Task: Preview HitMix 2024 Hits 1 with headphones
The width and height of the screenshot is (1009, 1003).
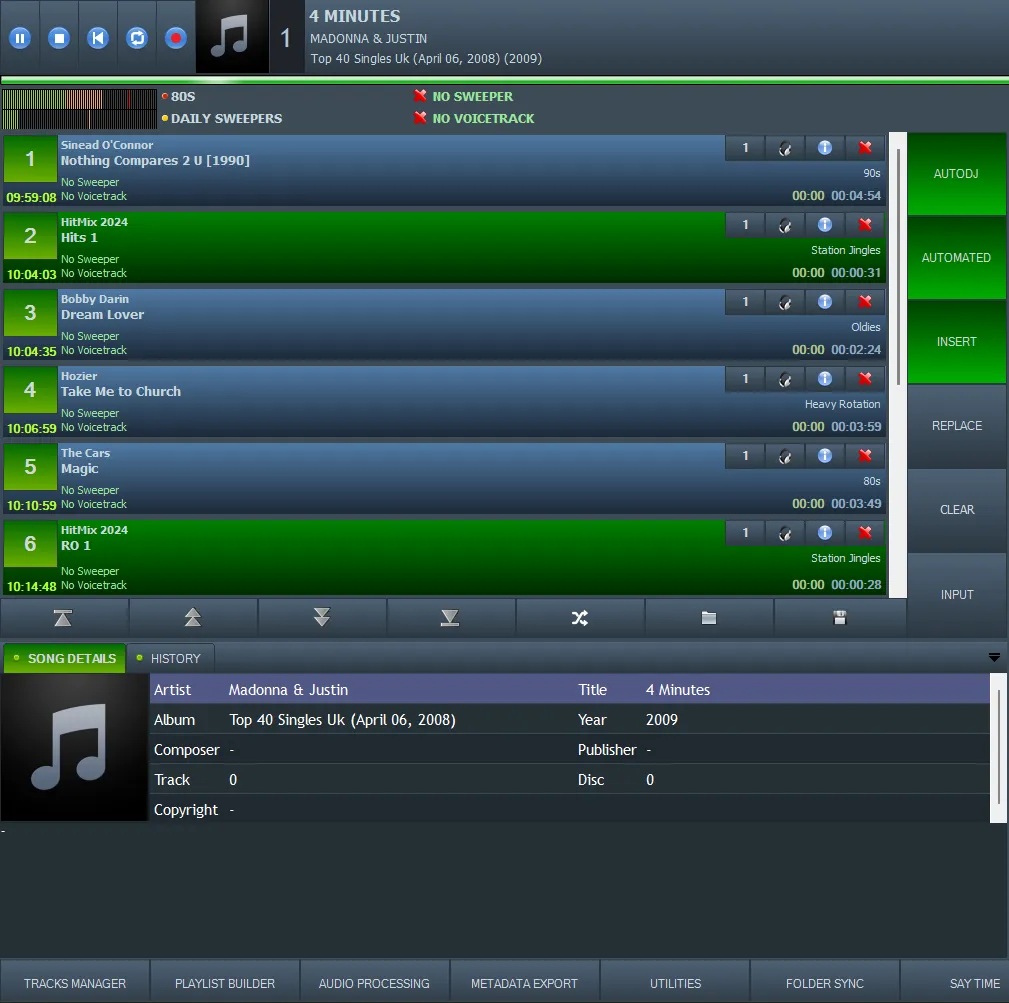Action: point(785,225)
